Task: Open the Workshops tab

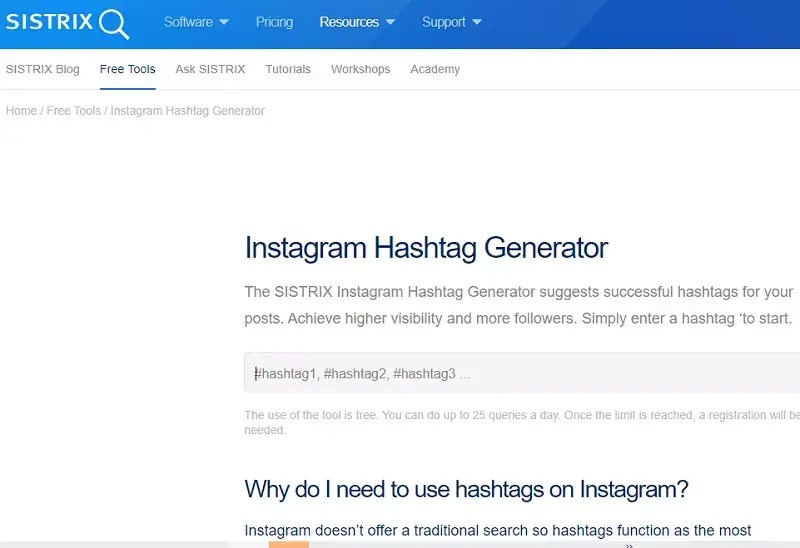Action: (x=360, y=69)
